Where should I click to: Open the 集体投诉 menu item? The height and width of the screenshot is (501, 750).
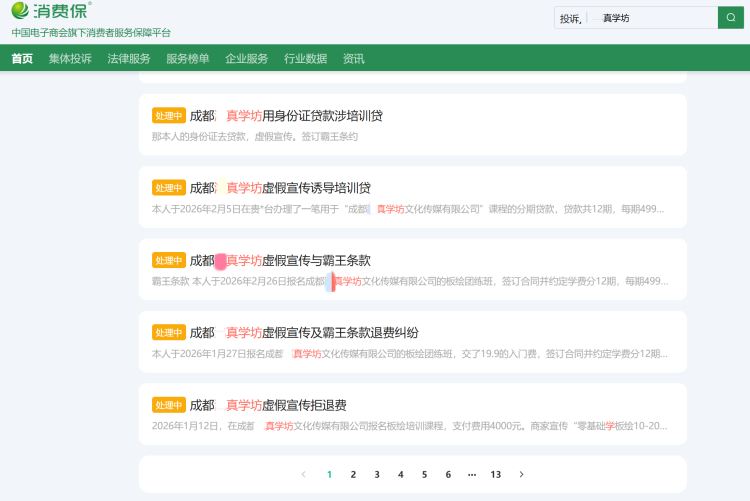pyautogui.click(x=70, y=58)
